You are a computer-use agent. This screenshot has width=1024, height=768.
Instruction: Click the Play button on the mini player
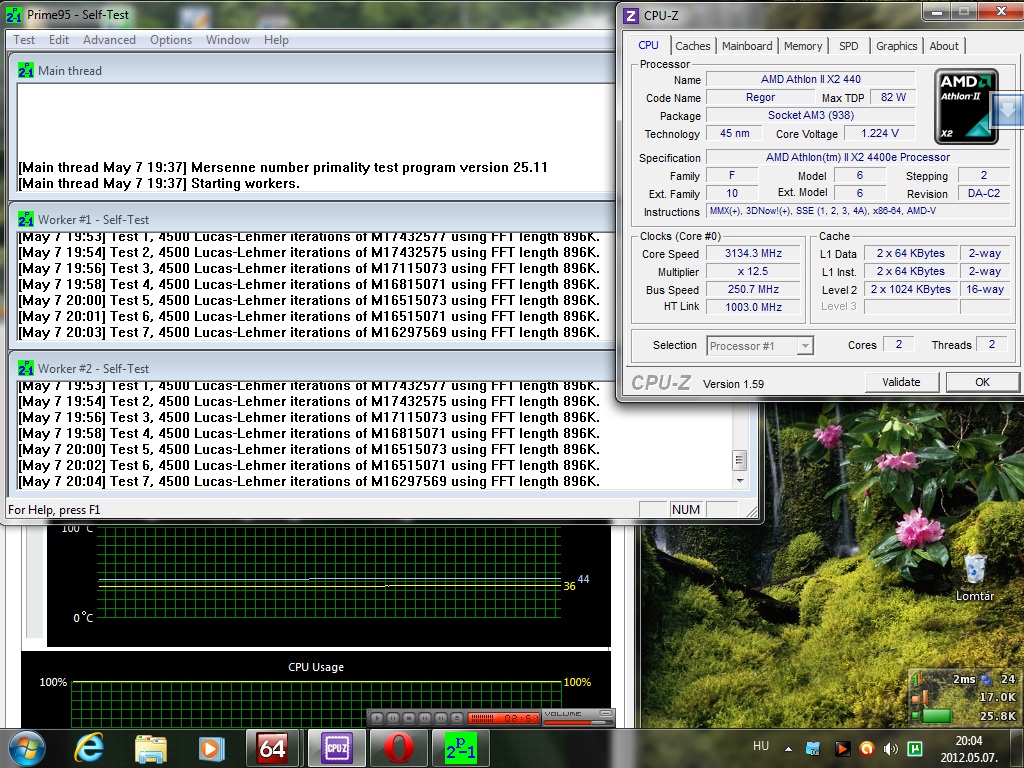tap(377, 718)
